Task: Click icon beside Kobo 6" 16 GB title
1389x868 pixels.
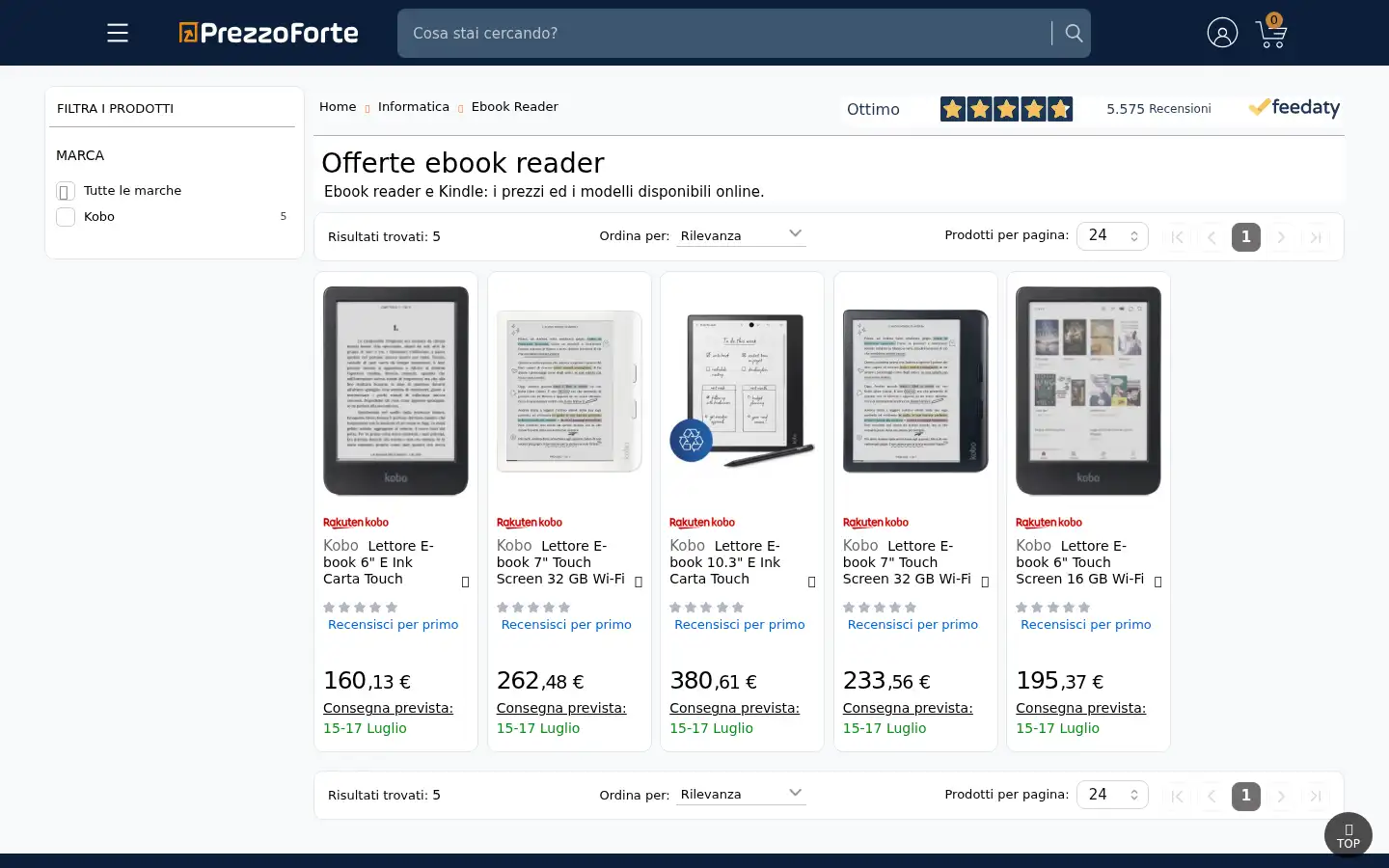Action: pyautogui.click(x=1157, y=582)
